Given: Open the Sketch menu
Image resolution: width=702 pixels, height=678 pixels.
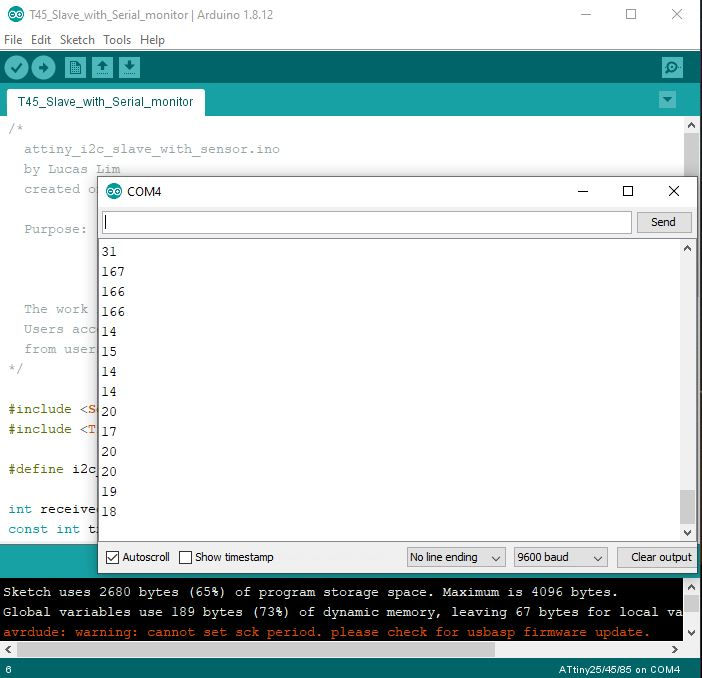Looking at the screenshot, I should coord(77,40).
